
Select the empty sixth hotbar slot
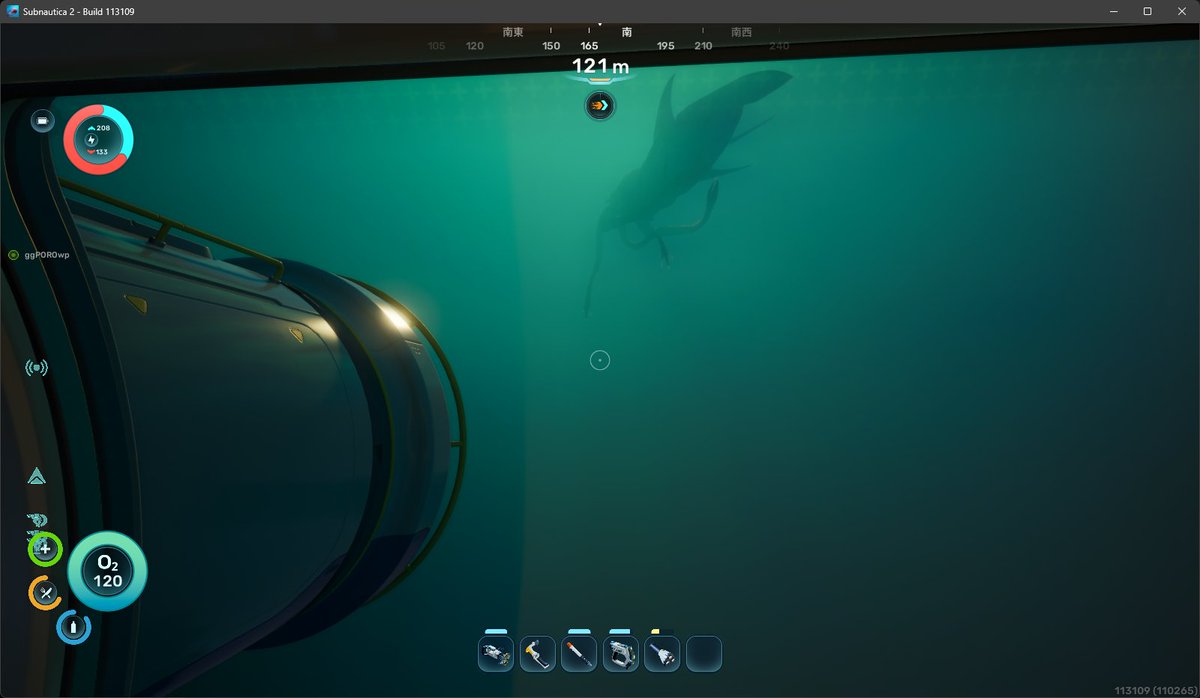pyautogui.click(x=703, y=654)
